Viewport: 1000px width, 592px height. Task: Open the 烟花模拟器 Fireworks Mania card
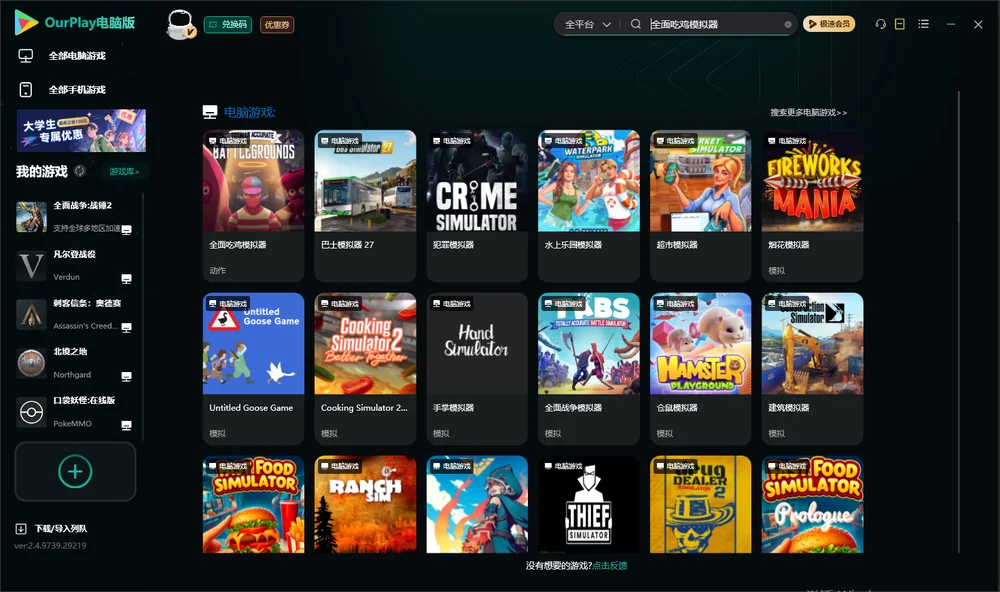pyautogui.click(x=812, y=205)
